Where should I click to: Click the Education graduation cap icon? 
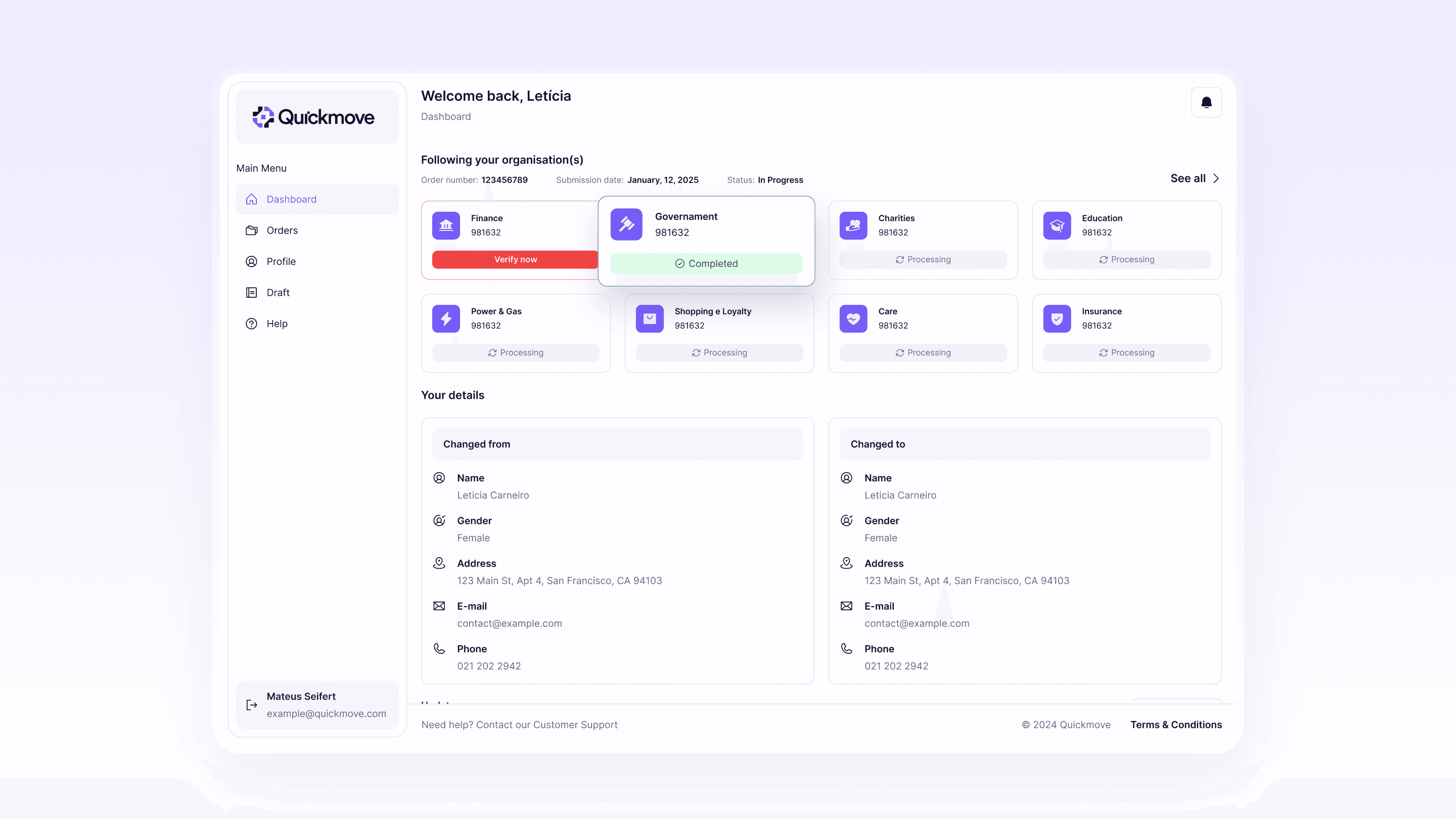1057,225
